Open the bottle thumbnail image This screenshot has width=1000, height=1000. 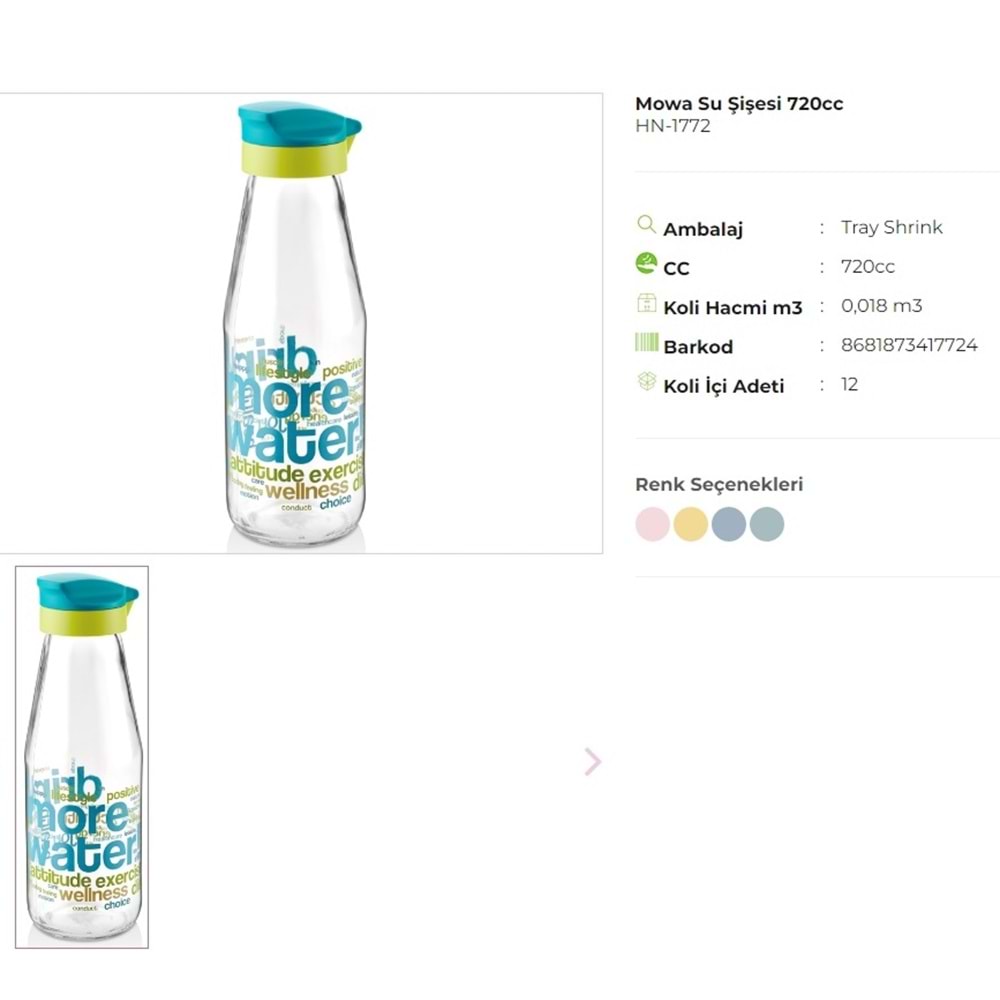tap(82, 757)
